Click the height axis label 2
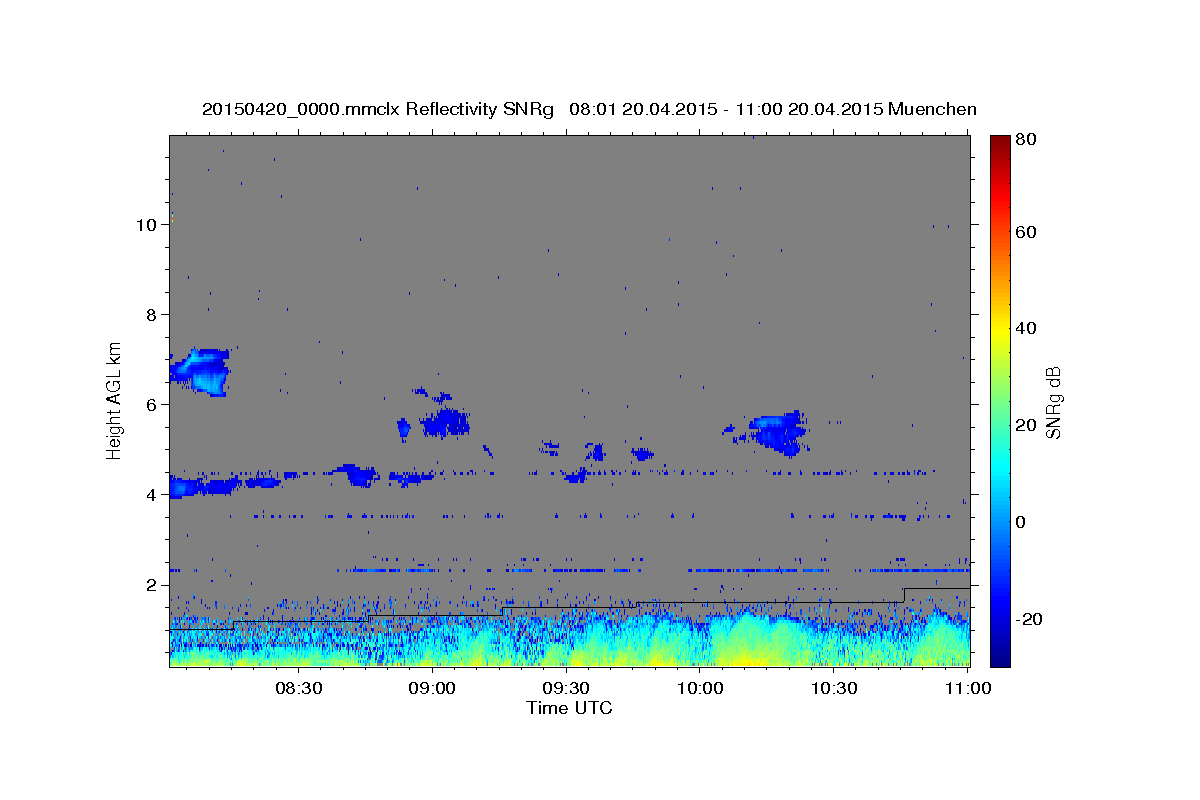The width and height of the screenshot is (1200, 800). click(x=153, y=584)
